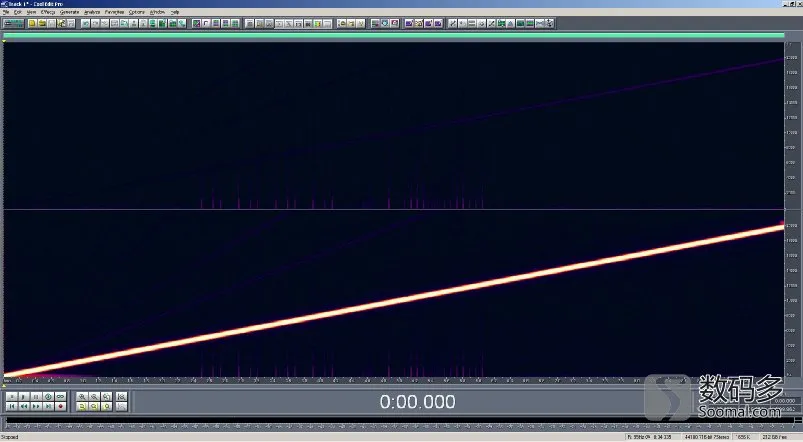Click the Switch to Multitrack View button
The image size is (803, 442).
(13, 23)
